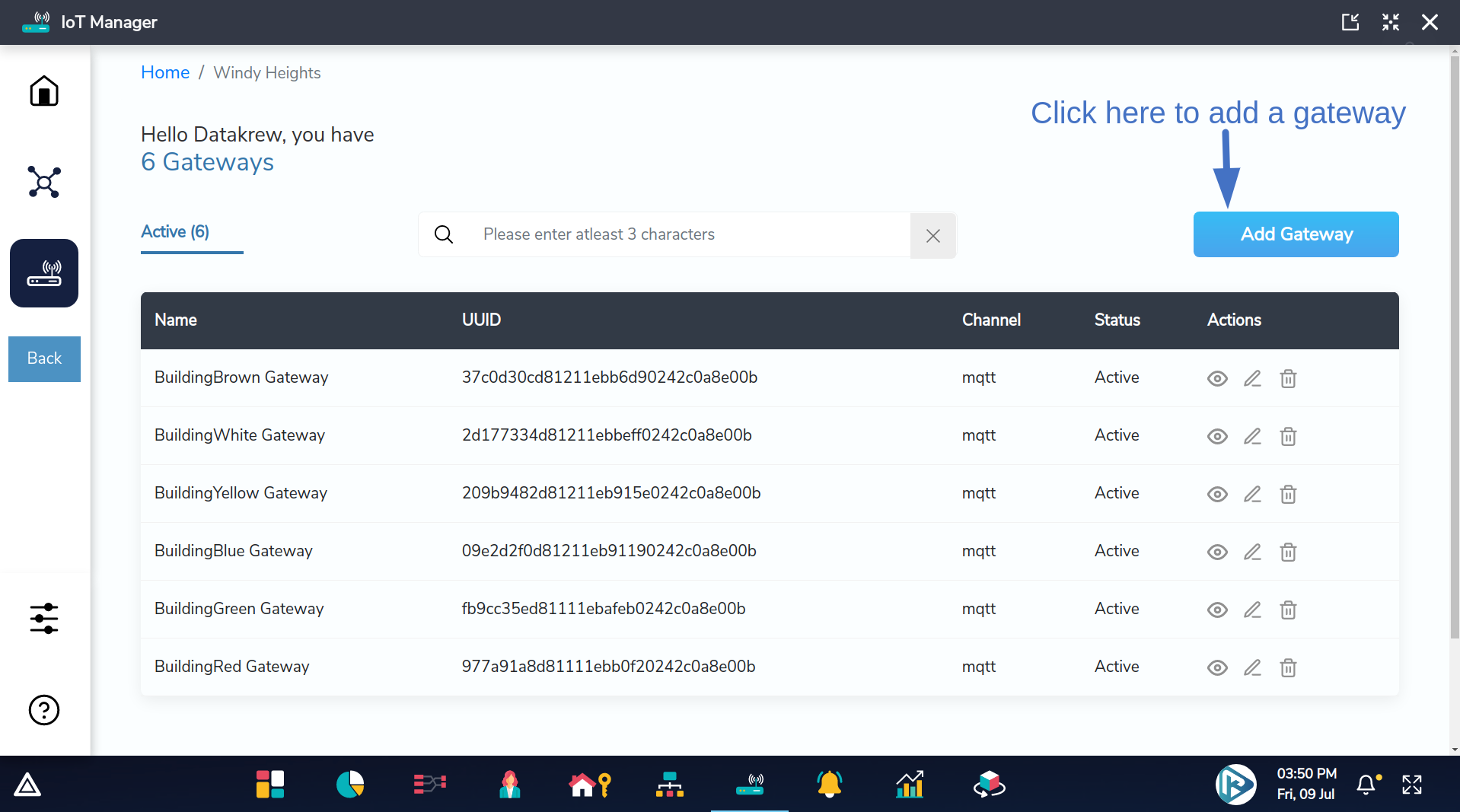Click the Add Gateway button
Image resolution: width=1460 pixels, height=812 pixels.
pos(1296,234)
